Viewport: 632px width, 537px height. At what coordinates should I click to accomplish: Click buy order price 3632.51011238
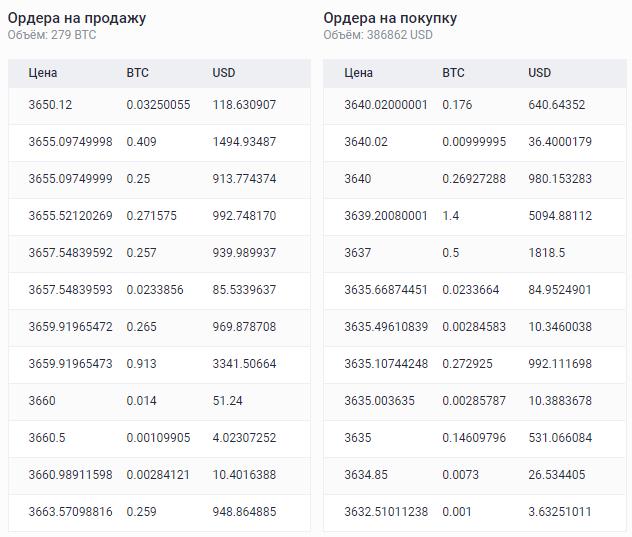(x=385, y=512)
